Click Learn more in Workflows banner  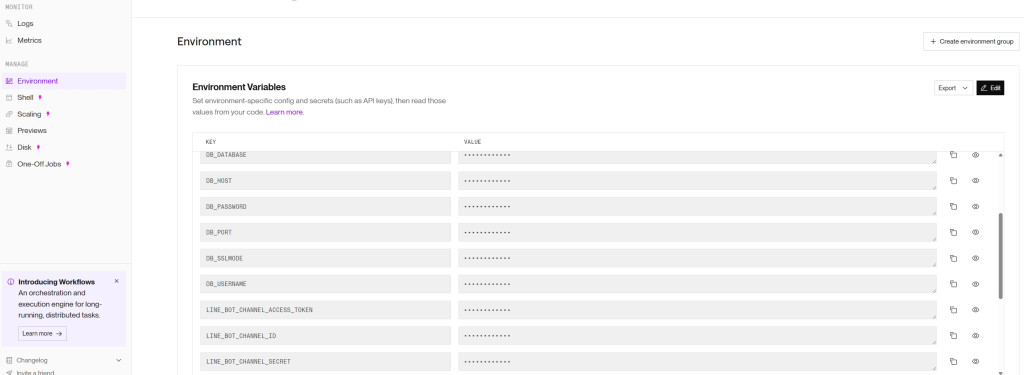pos(42,333)
